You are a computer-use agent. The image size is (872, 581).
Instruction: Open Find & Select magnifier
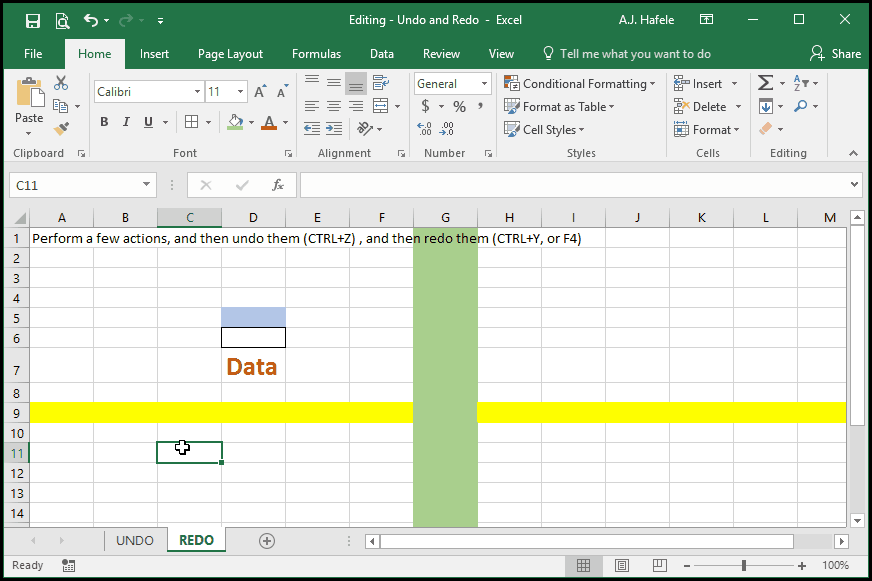[x=801, y=106]
